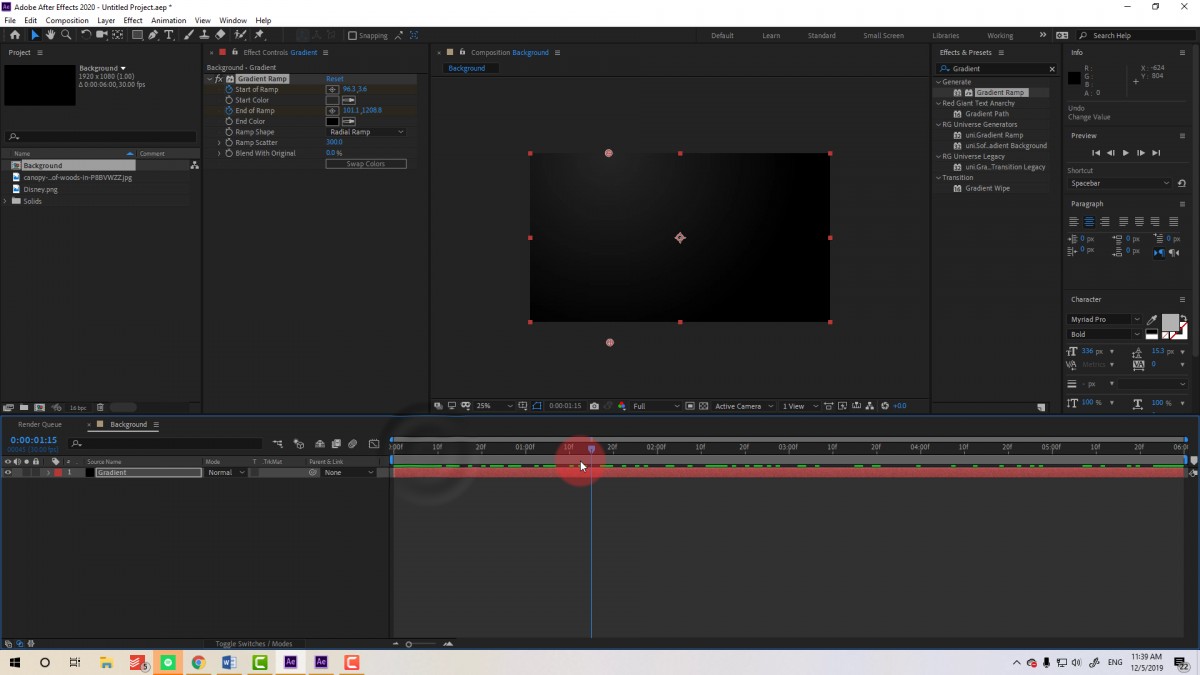
Task: Switch to Render Queue tab
Action: [40, 424]
